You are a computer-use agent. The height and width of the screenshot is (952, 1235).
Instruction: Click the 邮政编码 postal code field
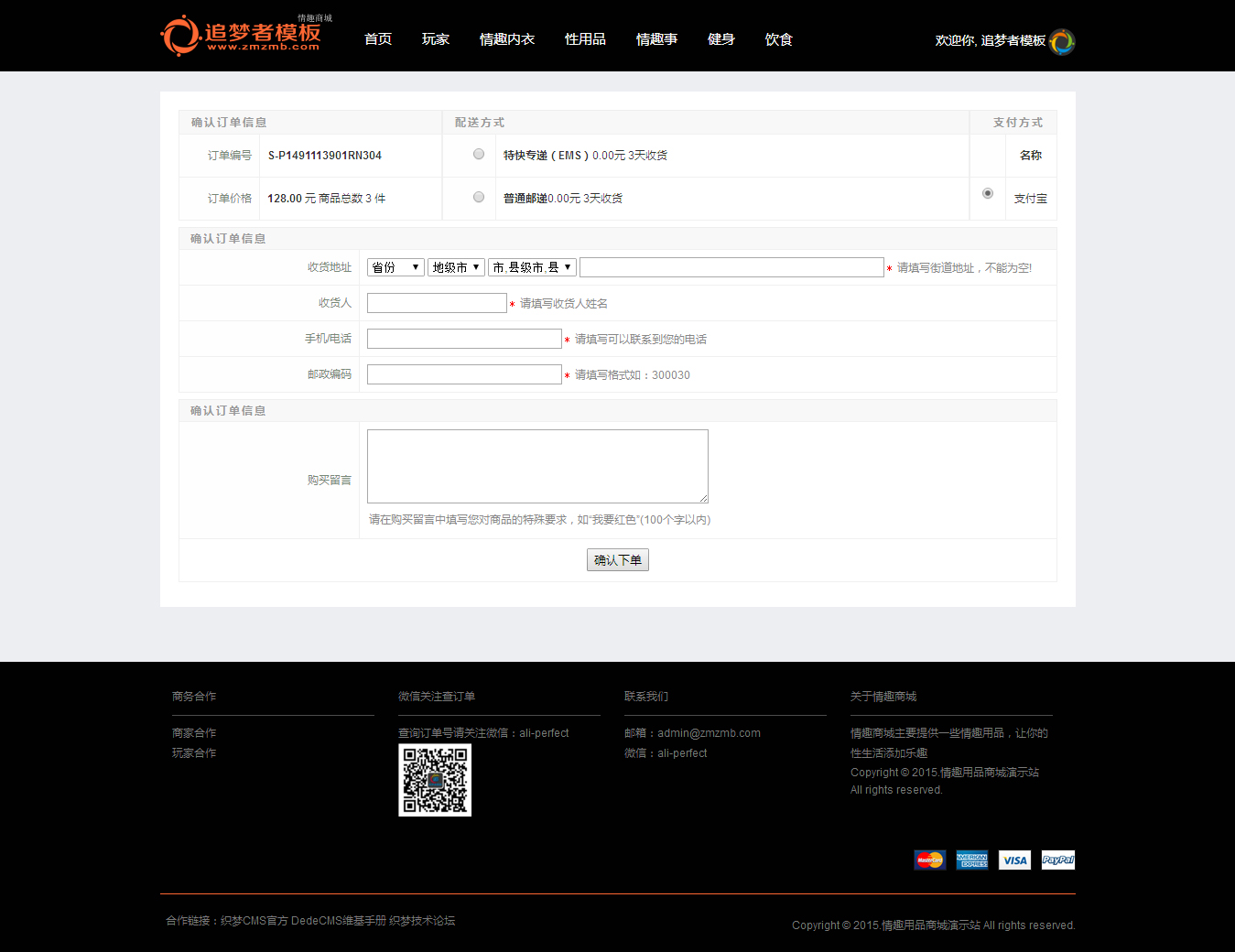(464, 374)
